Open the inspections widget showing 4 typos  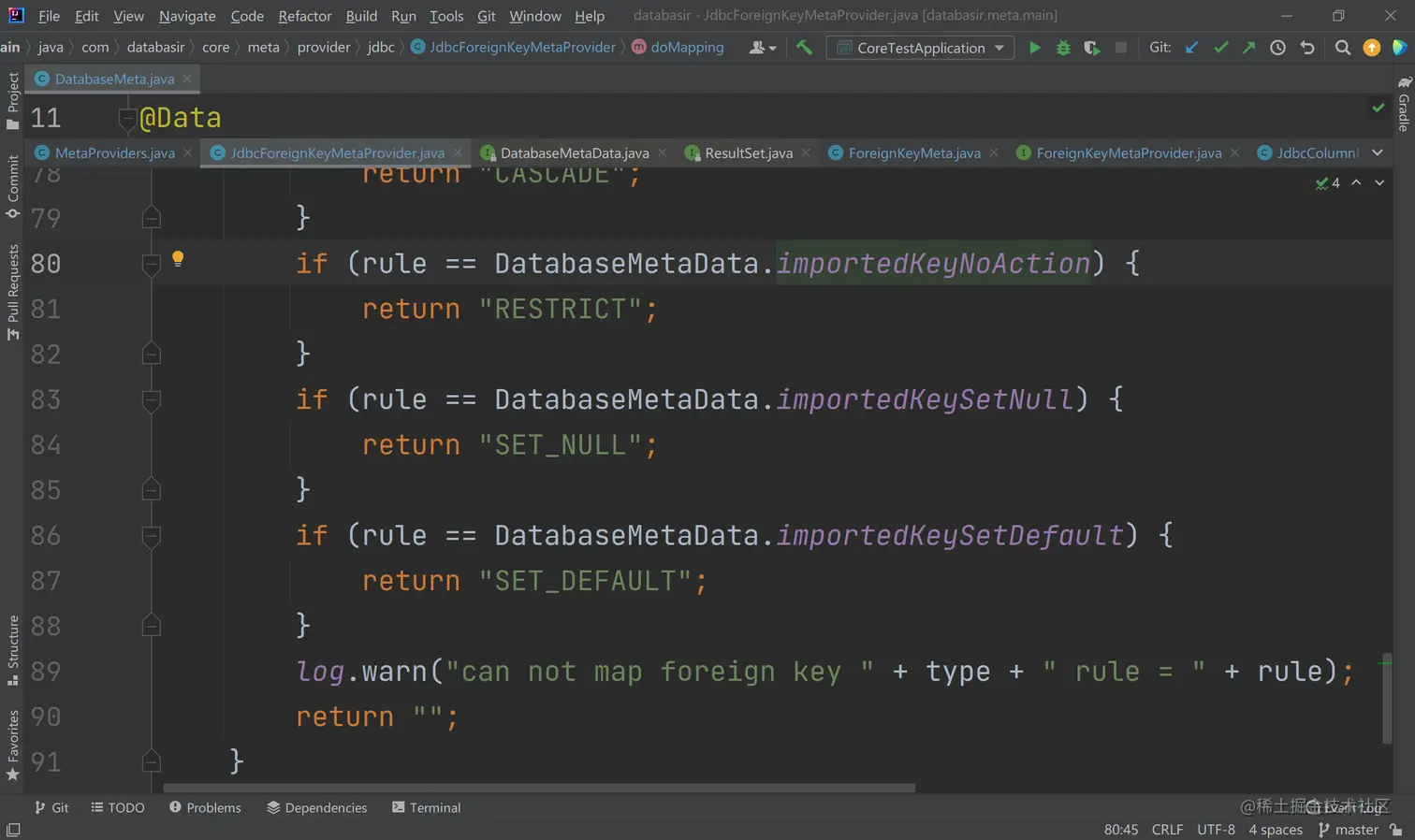point(1327,183)
